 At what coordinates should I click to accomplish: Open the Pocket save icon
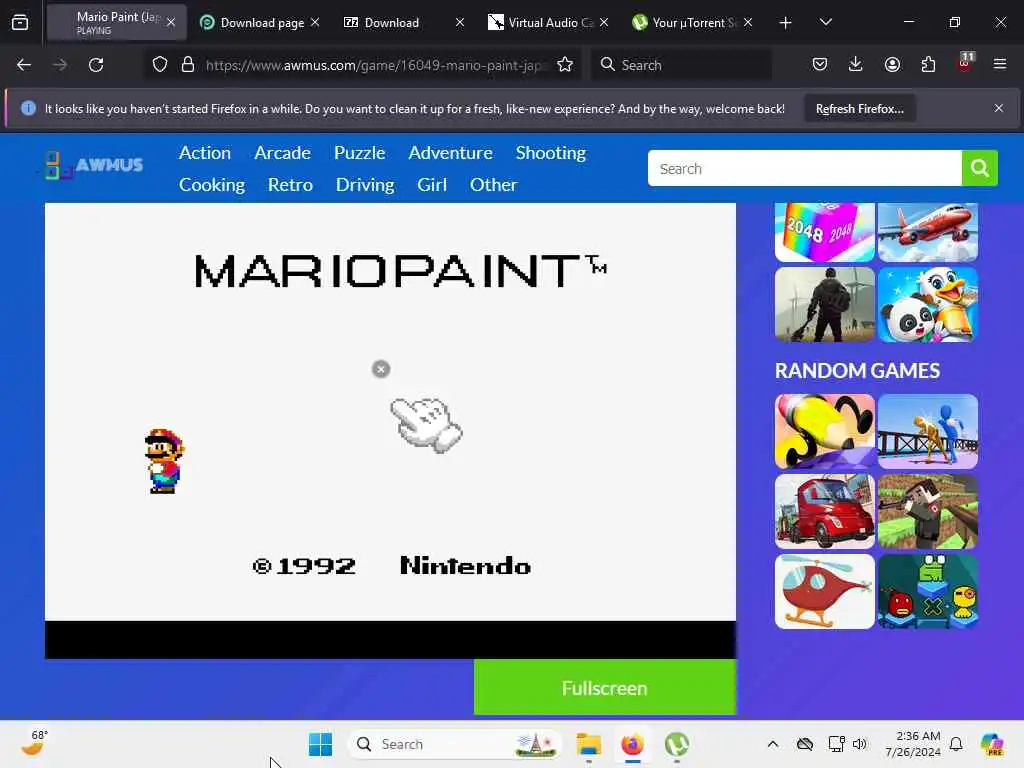pos(820,64)
